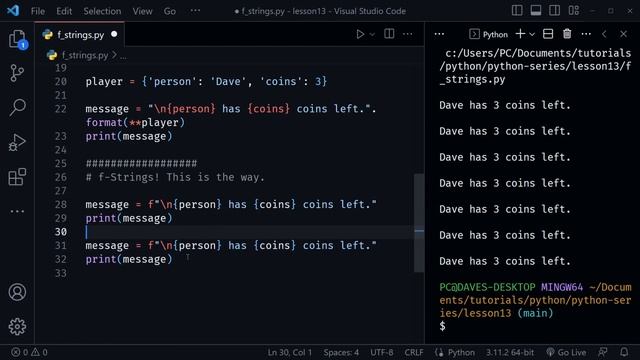Change indentation via Spaces: 4
Screen dimensions: 640x360
[x=341, y=352]
